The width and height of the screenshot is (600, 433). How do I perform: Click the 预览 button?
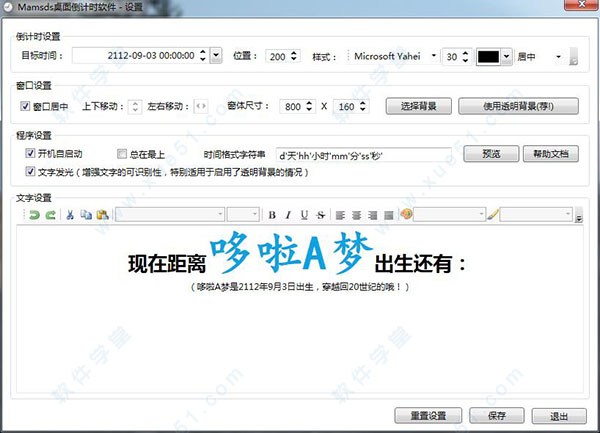tap(491, 154)
